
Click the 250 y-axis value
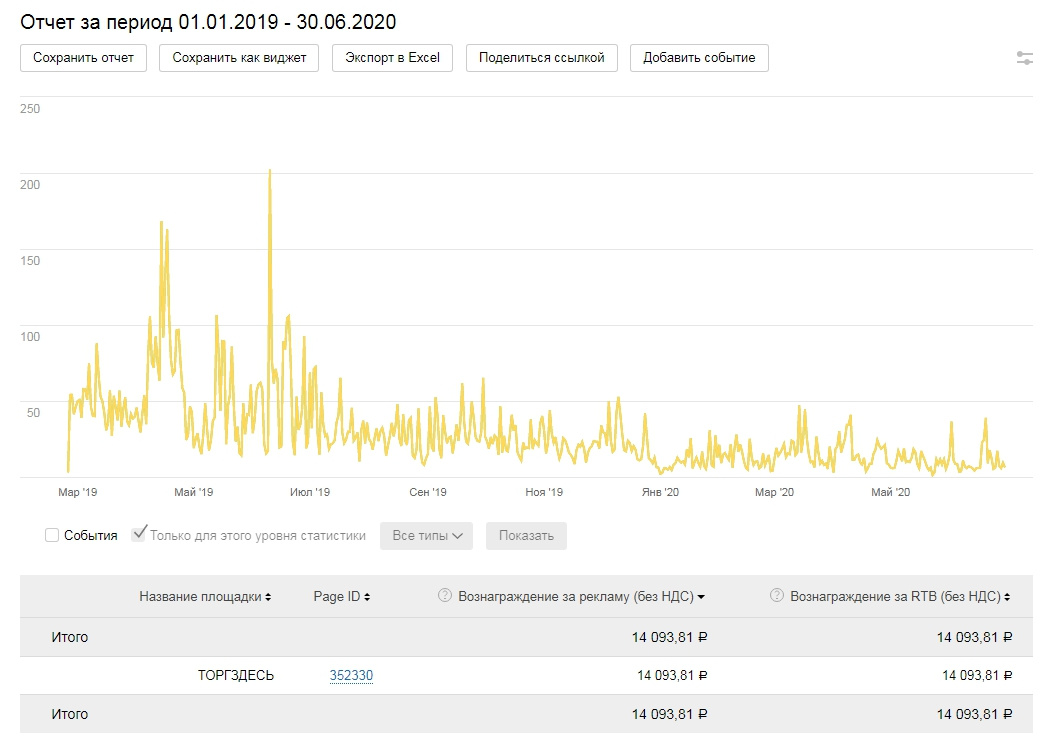pos(30,109)
